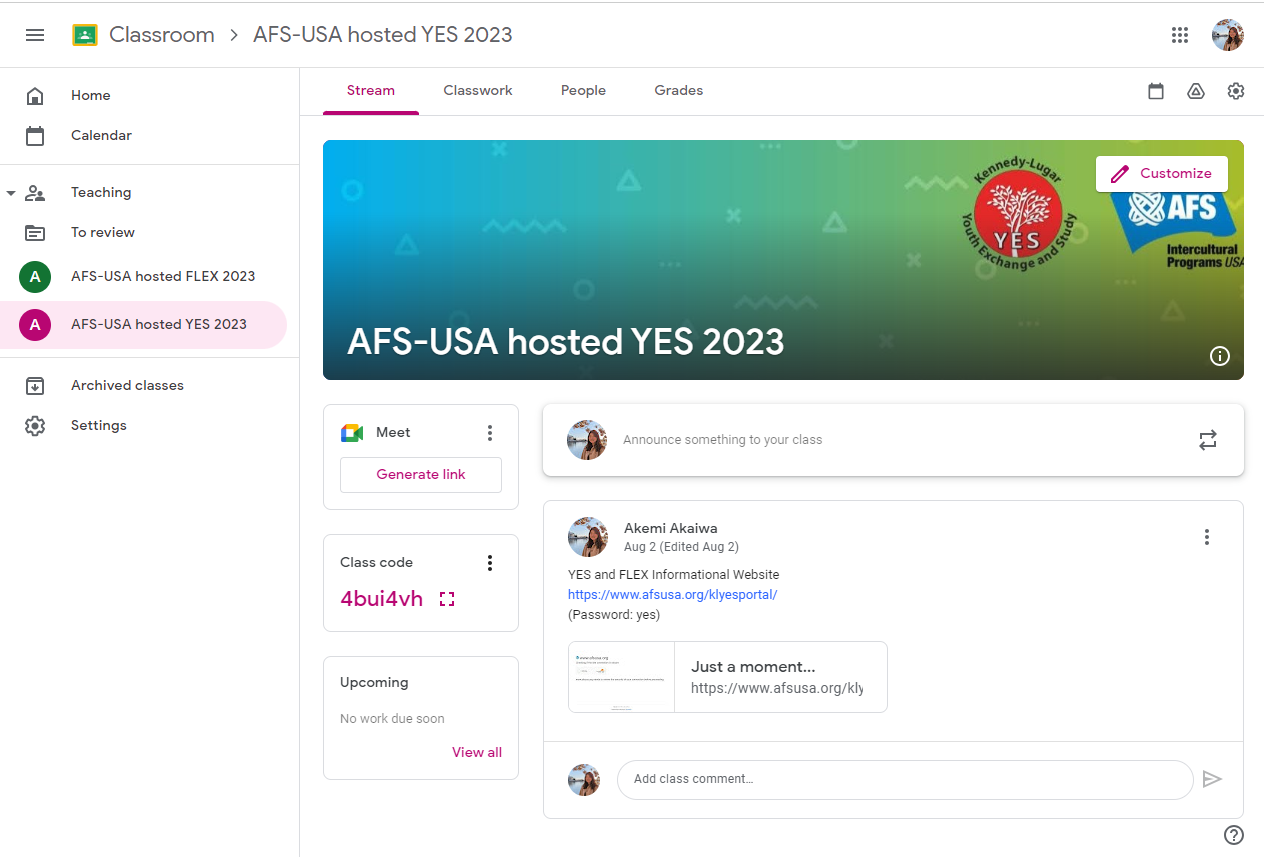Click the Google Classroom logo icon
The width and height of the screenshot is (1264, 857).
tap(85, 35)
